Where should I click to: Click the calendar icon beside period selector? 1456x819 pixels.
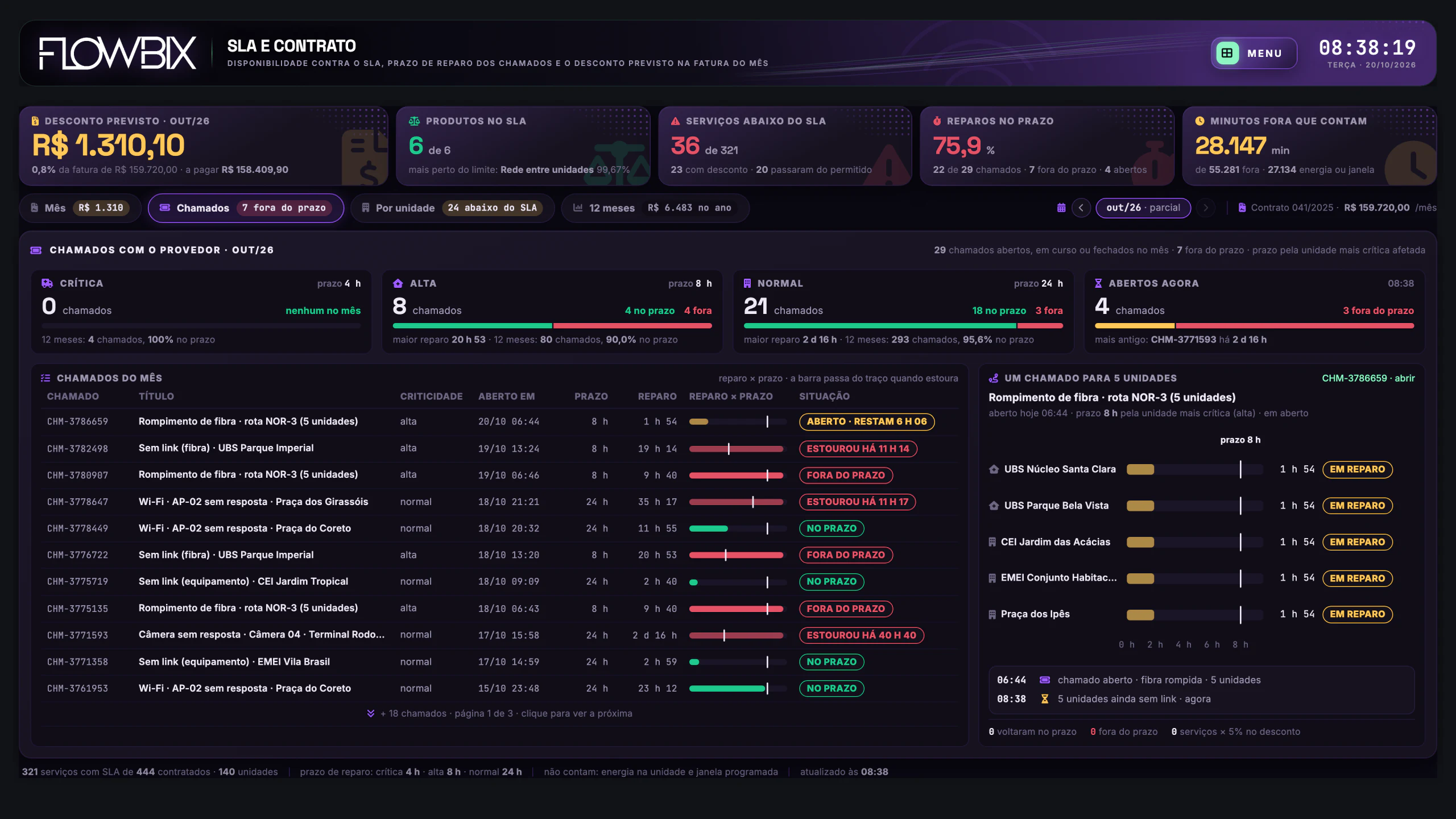click(1061, 208)
